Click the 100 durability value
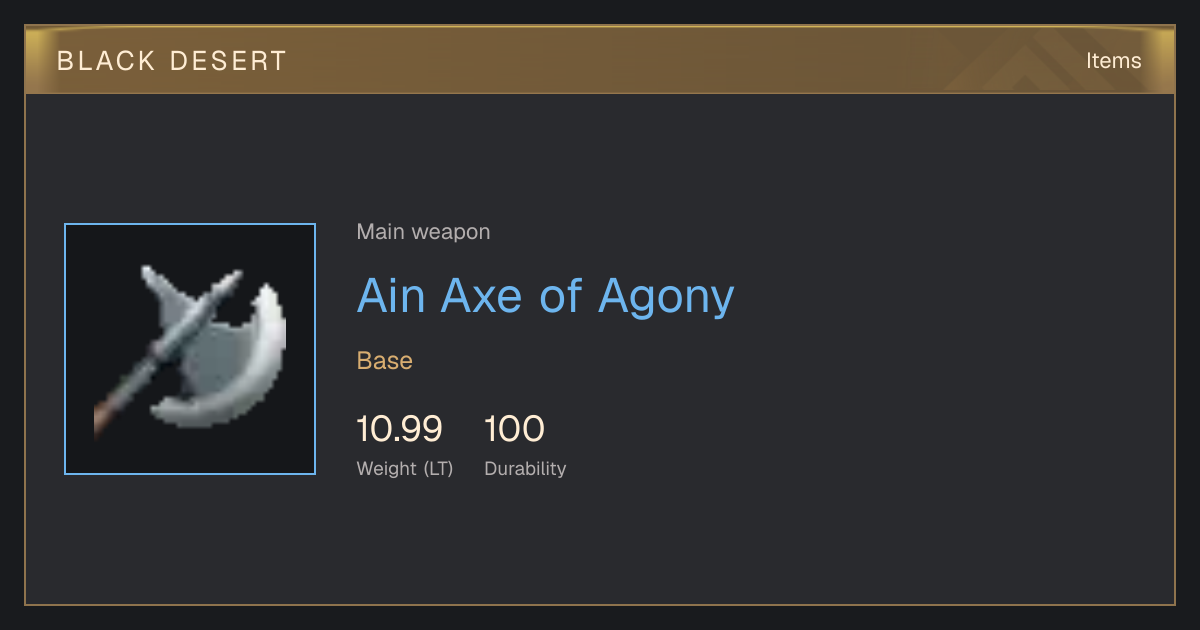The width and height of the screenshot is (1200, 630). (x=514, y=429)
